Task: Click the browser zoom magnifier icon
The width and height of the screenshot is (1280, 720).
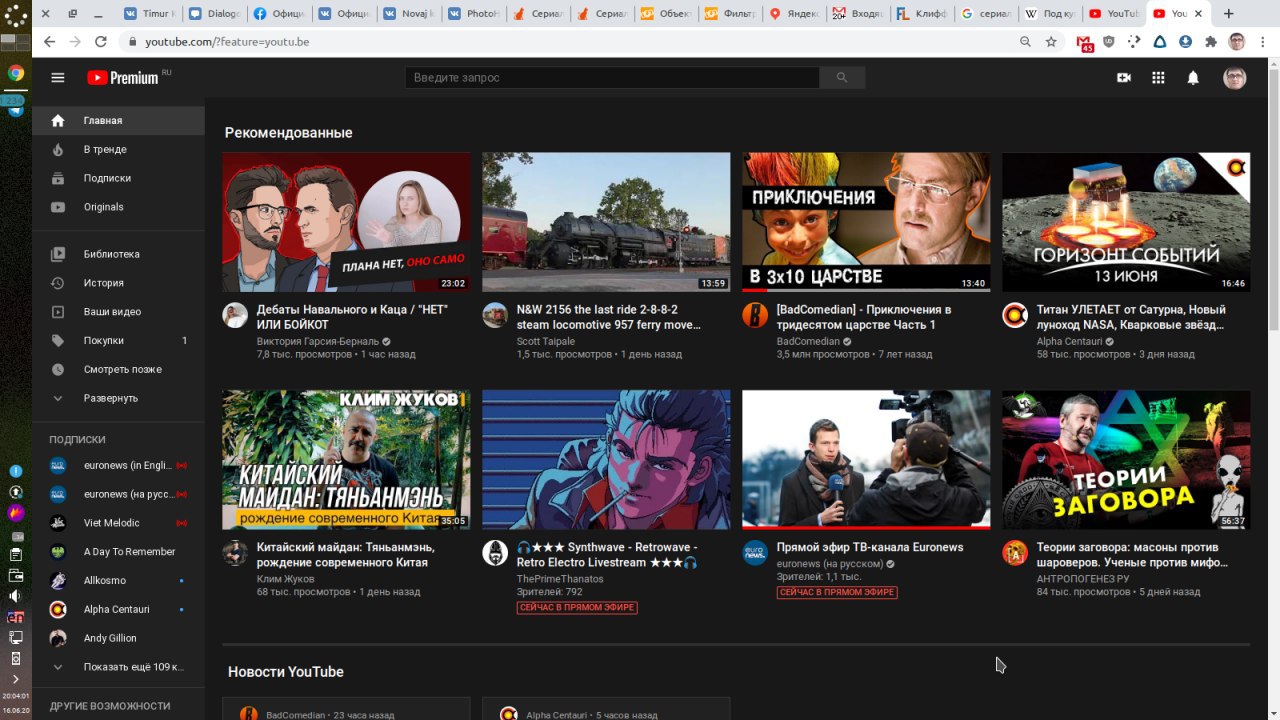Action: pos(1025,42)
